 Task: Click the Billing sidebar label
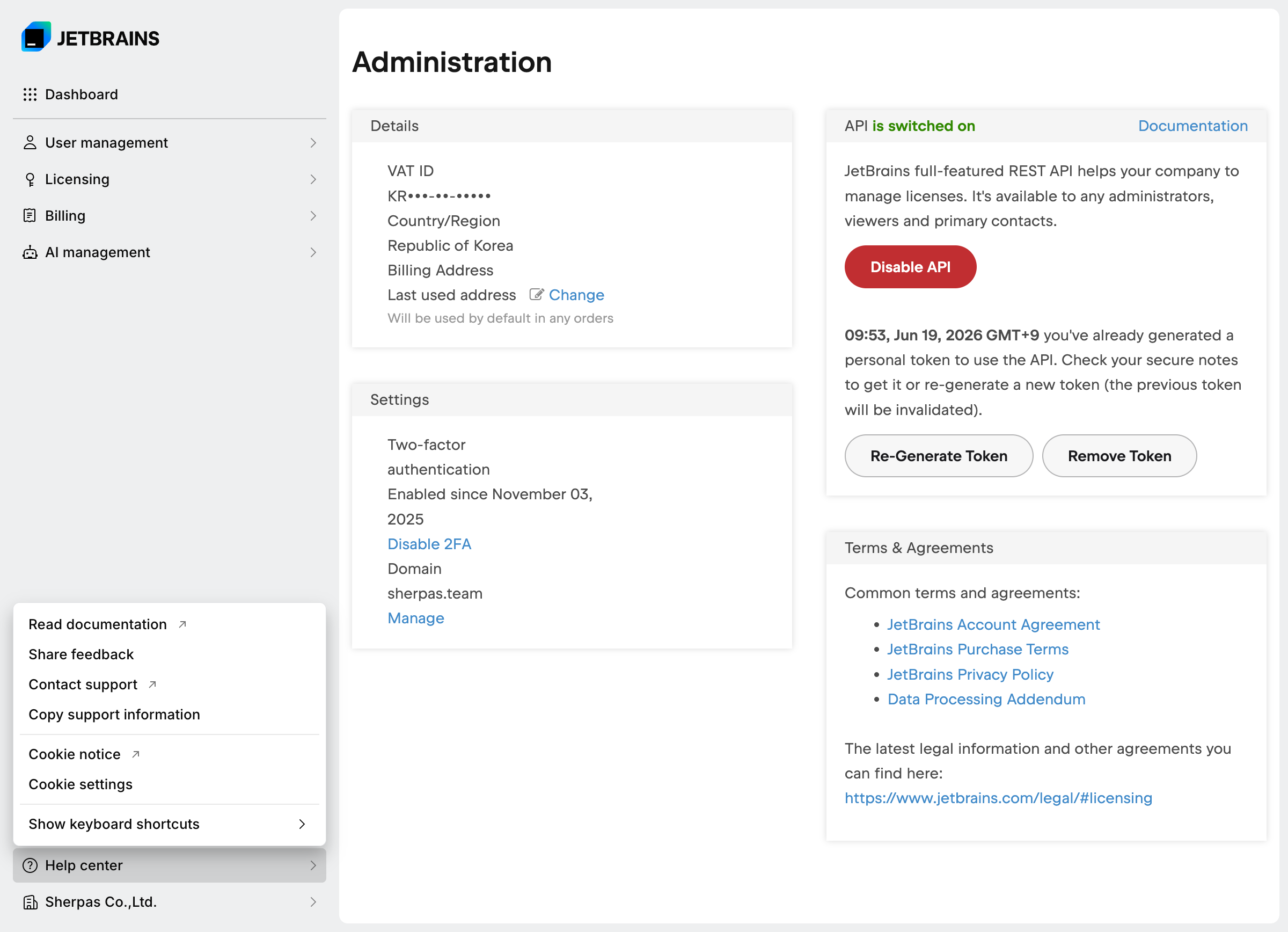[x=65, y=216]
